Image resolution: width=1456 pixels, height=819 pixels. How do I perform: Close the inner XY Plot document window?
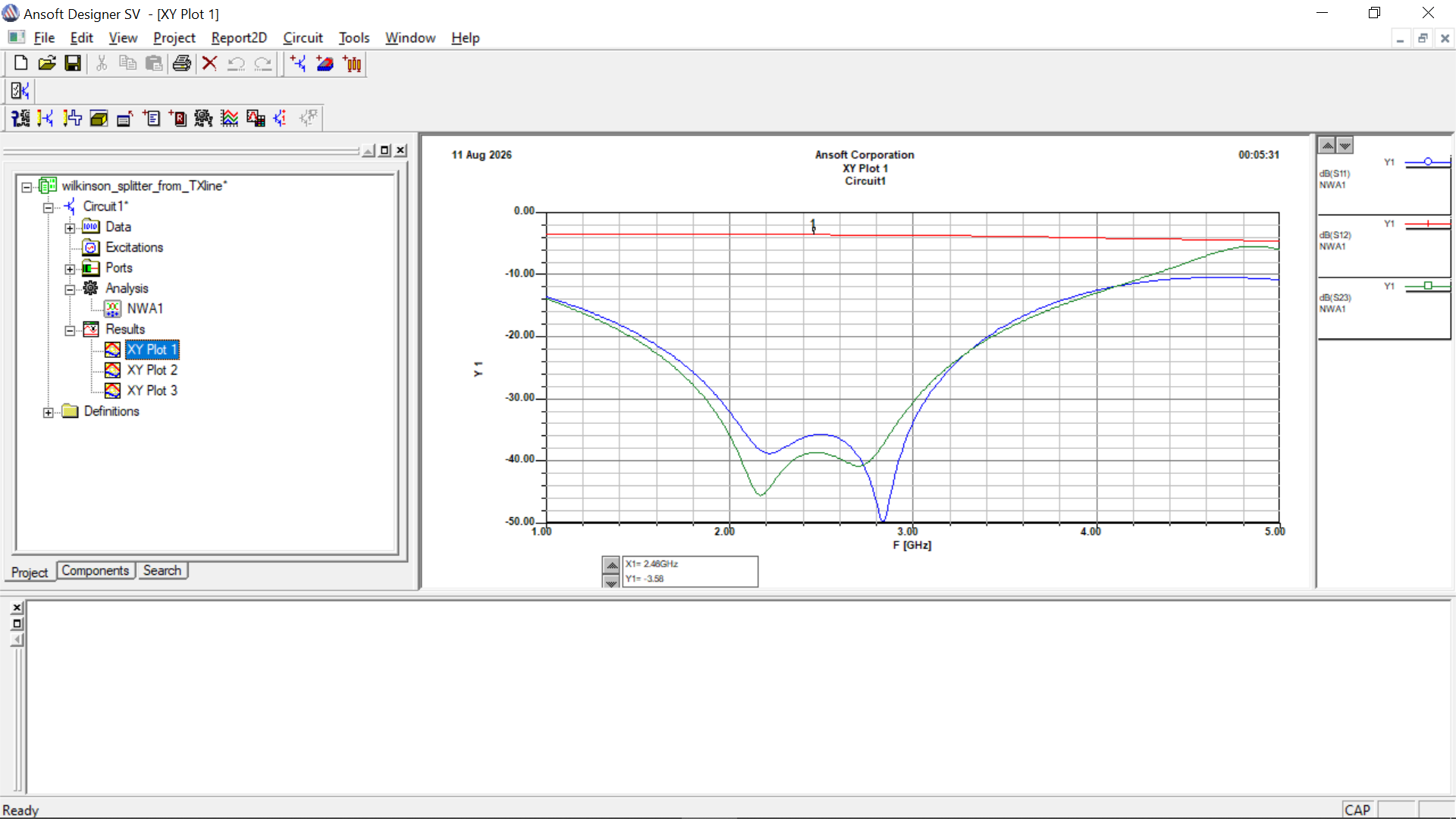1445,38
